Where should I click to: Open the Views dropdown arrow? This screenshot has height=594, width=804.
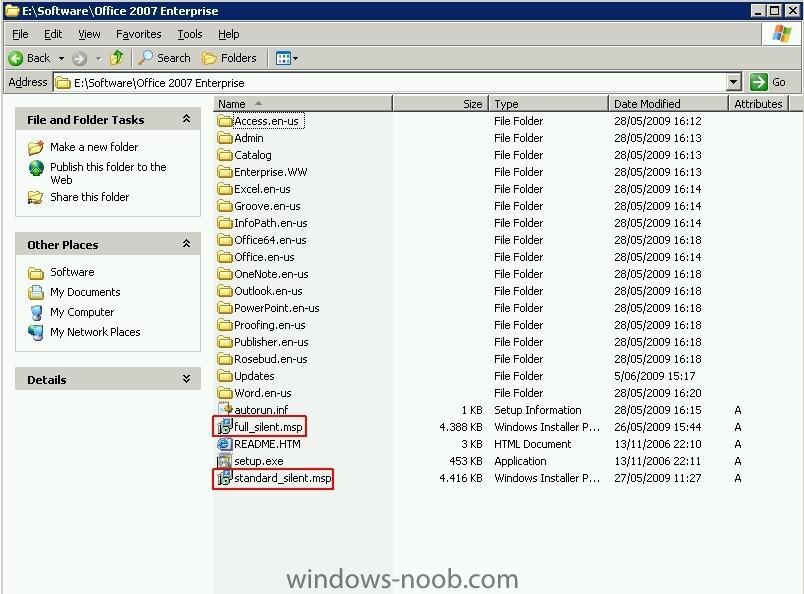pos(295,58)
